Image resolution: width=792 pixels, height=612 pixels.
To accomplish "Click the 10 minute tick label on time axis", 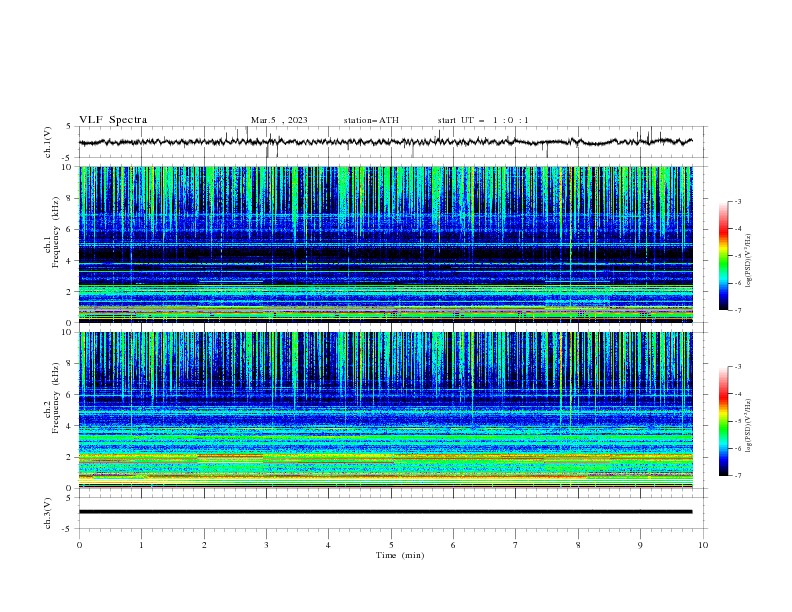I will 703,545.
